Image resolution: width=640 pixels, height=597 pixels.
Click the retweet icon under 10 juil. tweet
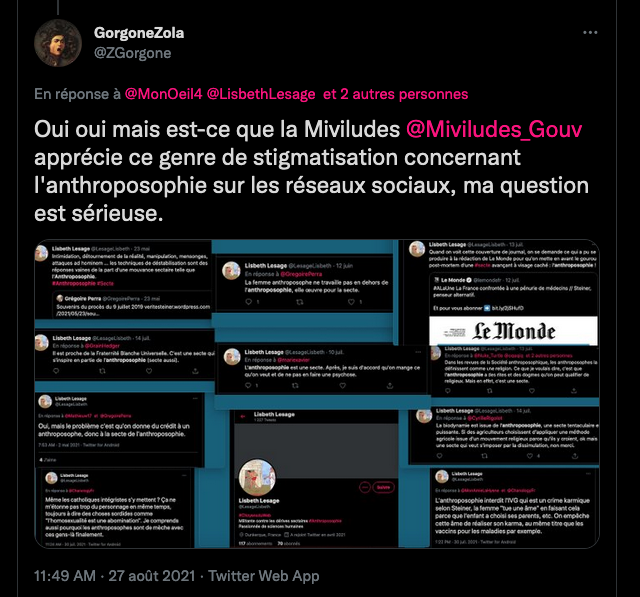pos(295,386)
